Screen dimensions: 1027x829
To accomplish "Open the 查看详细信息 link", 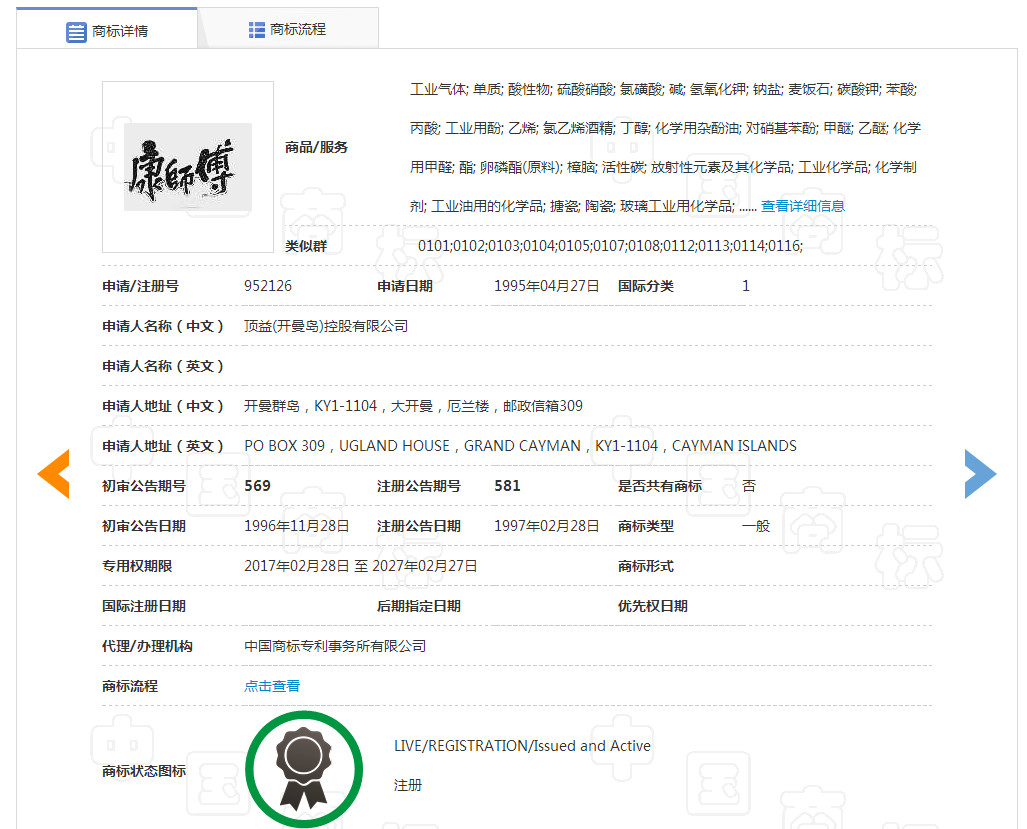I will coord(802,206).
